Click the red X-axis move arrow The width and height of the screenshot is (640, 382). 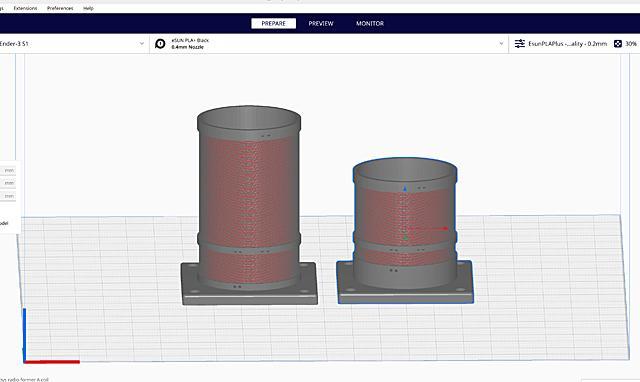[445, 229]
